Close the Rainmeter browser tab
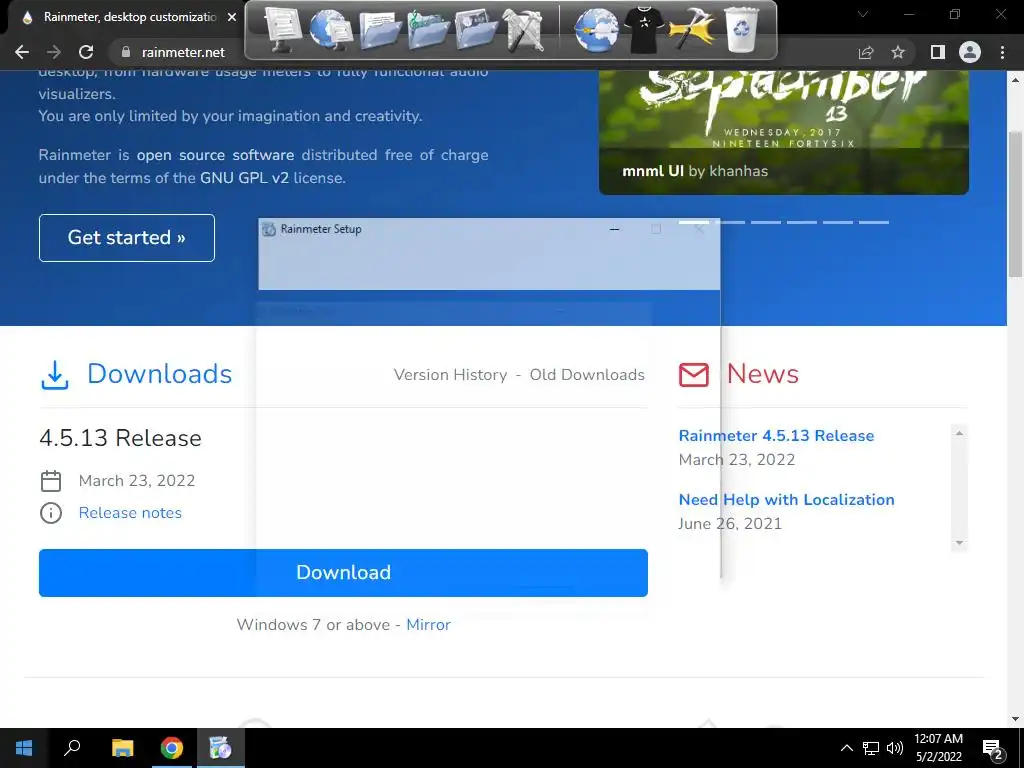This screenshot has width=1024, height=768. [232, 17]
